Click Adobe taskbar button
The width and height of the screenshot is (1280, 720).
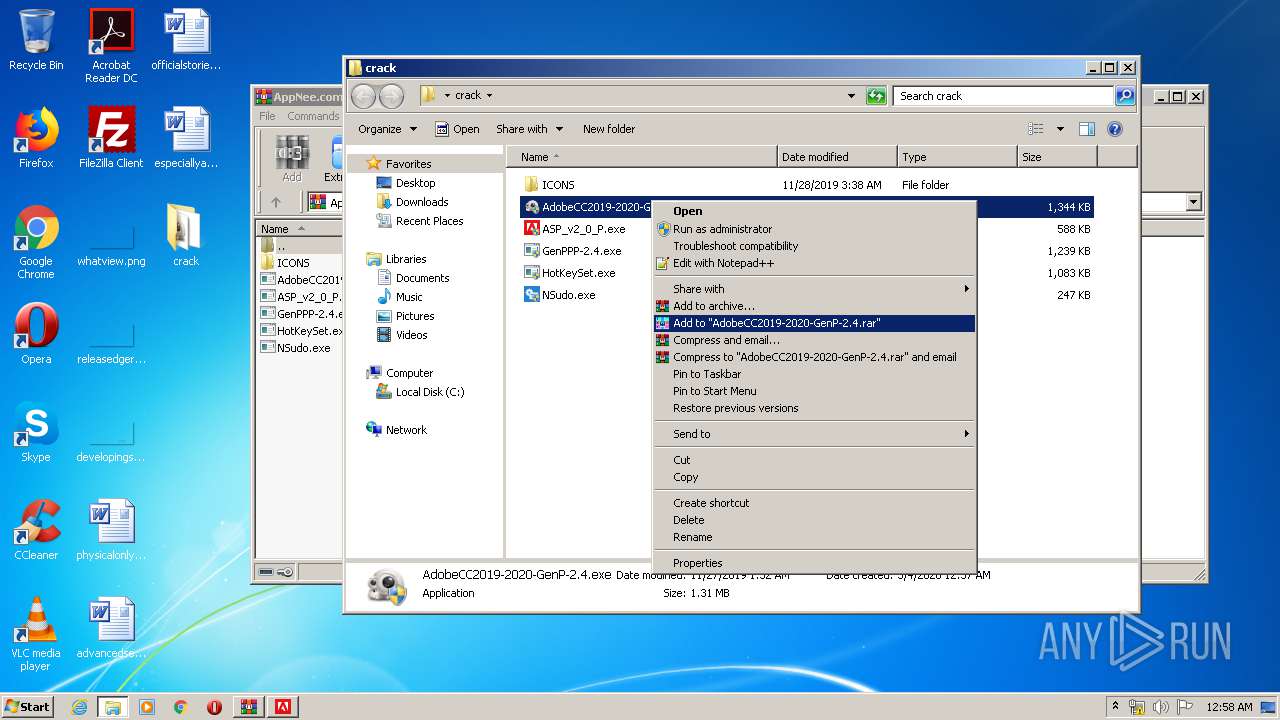point(283,707)
